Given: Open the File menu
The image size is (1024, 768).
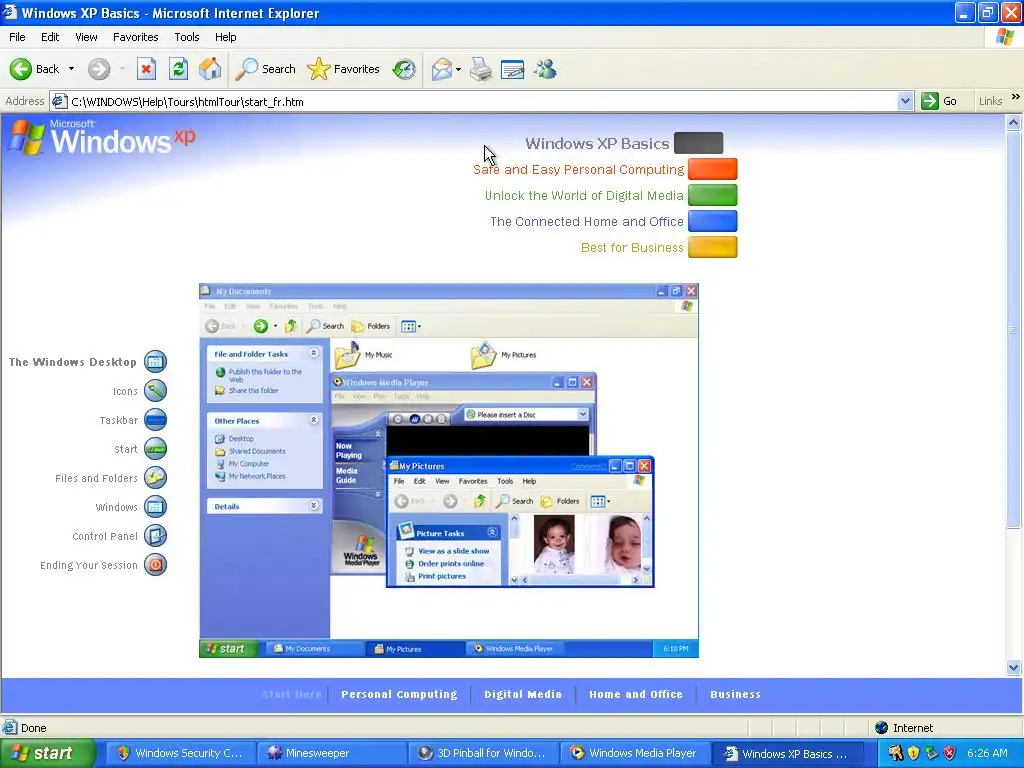Looking at the screenshot, I should (x=17, y=37).
